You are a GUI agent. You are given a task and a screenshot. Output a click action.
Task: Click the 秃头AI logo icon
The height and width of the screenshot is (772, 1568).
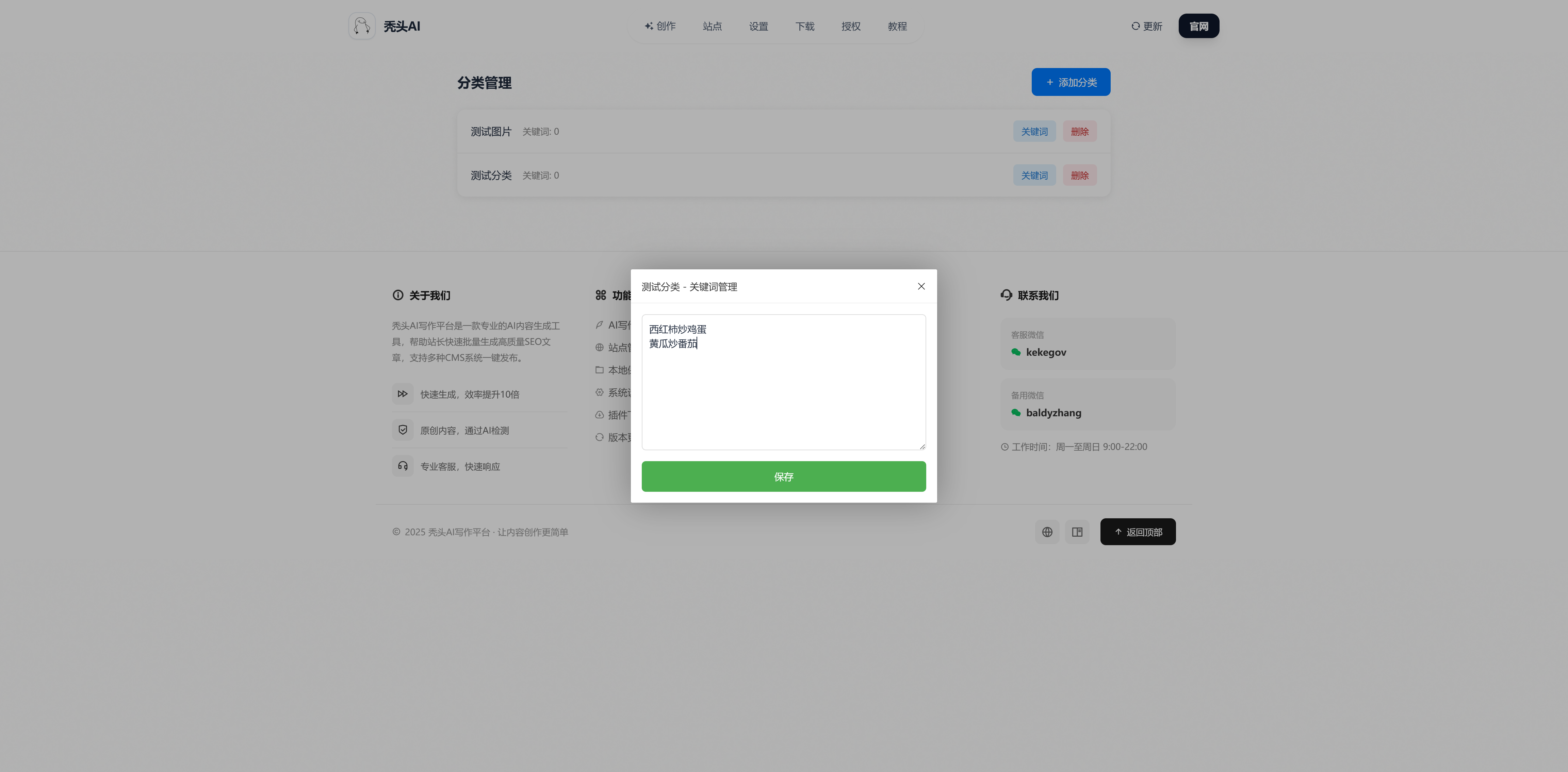click(x=362, y=26)
